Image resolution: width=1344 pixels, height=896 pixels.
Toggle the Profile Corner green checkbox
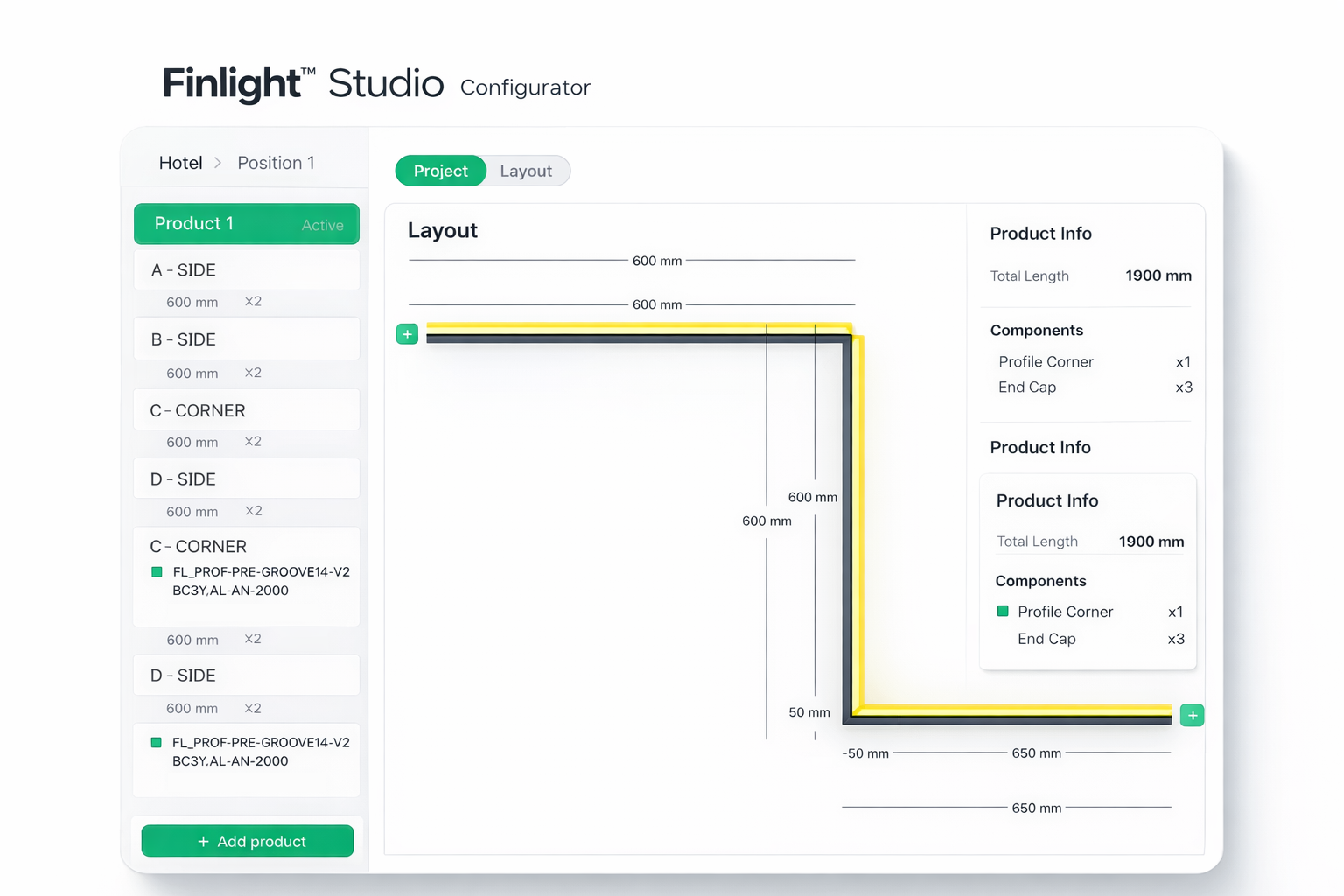click(x=1003, y=612)
